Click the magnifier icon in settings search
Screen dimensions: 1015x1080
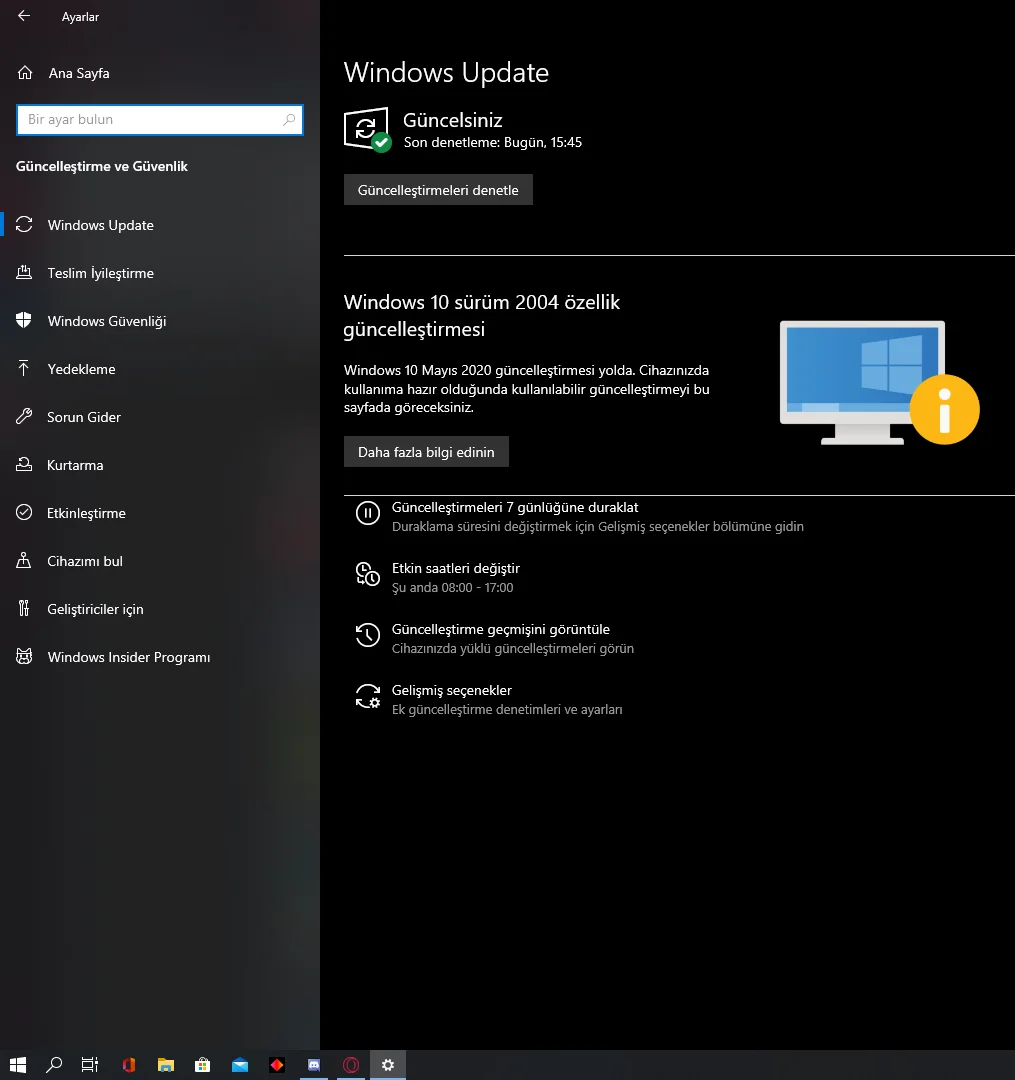pyautogui.click(x=289, y=120)
